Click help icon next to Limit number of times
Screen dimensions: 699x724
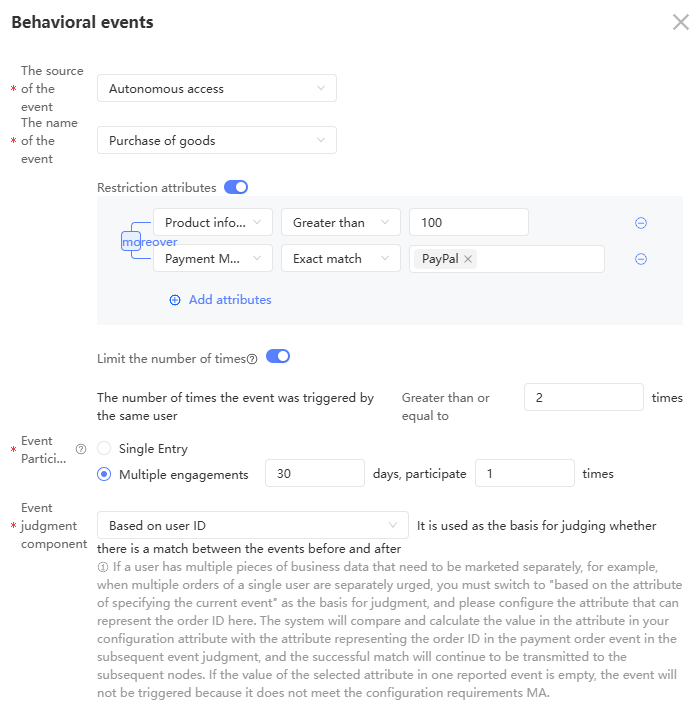[x=252, y=359]
